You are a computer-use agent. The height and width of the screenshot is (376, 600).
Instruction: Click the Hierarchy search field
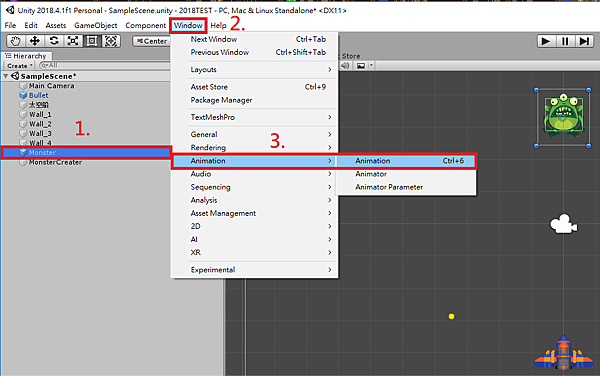105,65
